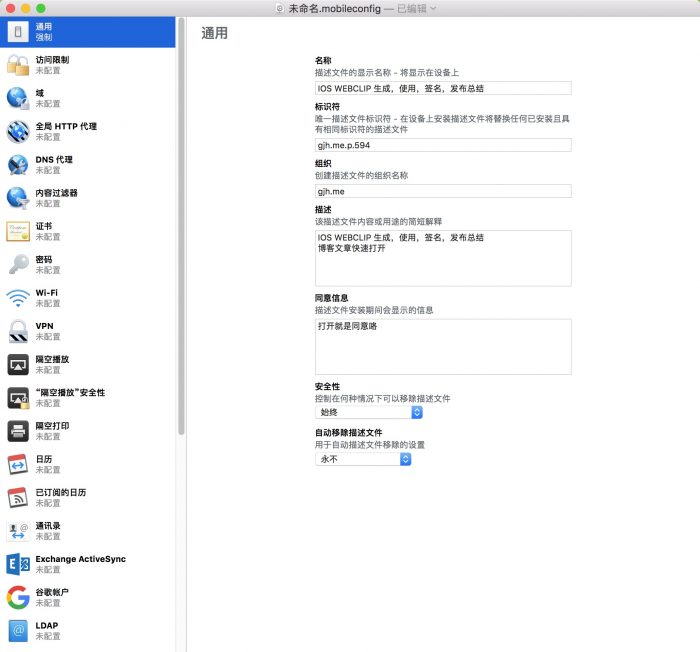The image size is (700, 652).
Task: Open the 日历 calendar icon
Action: click(18, 464)
